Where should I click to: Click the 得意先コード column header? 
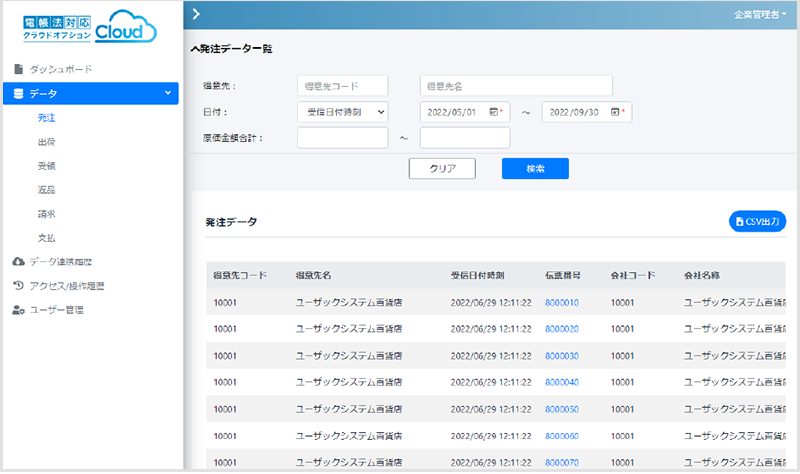[x=240, y=276]
